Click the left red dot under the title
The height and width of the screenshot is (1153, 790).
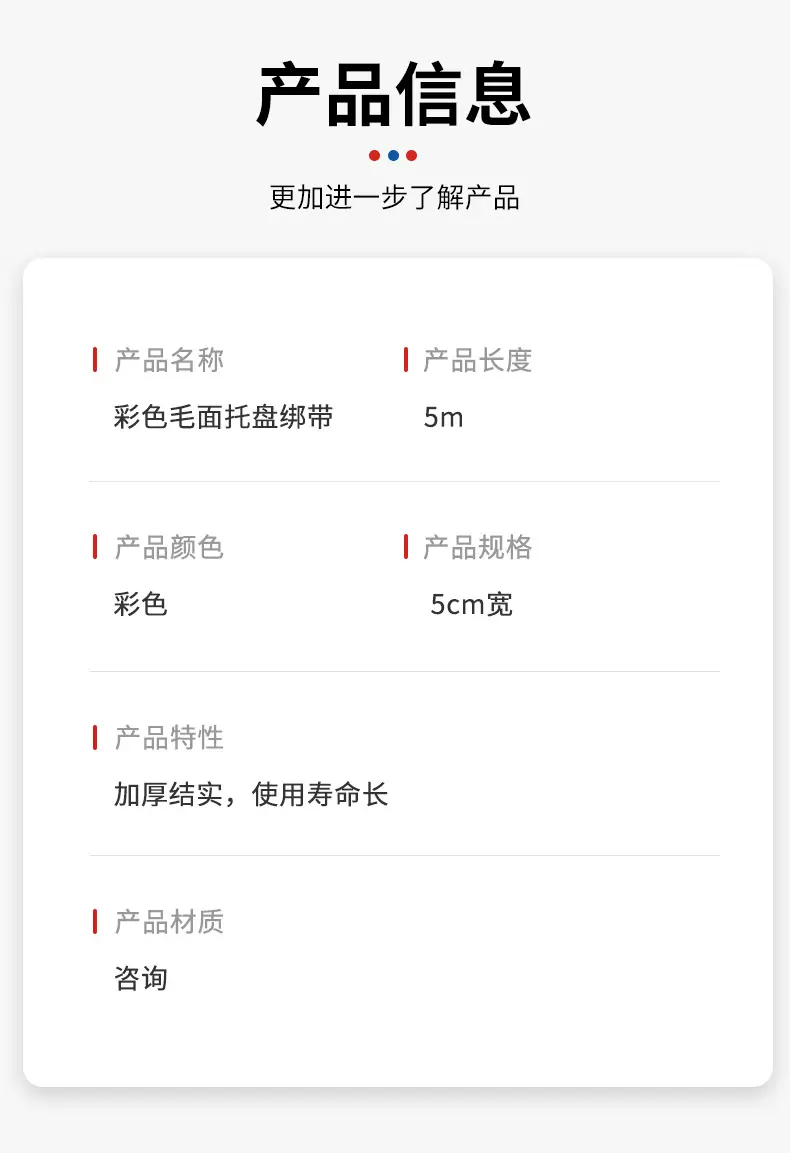(374, 155)
